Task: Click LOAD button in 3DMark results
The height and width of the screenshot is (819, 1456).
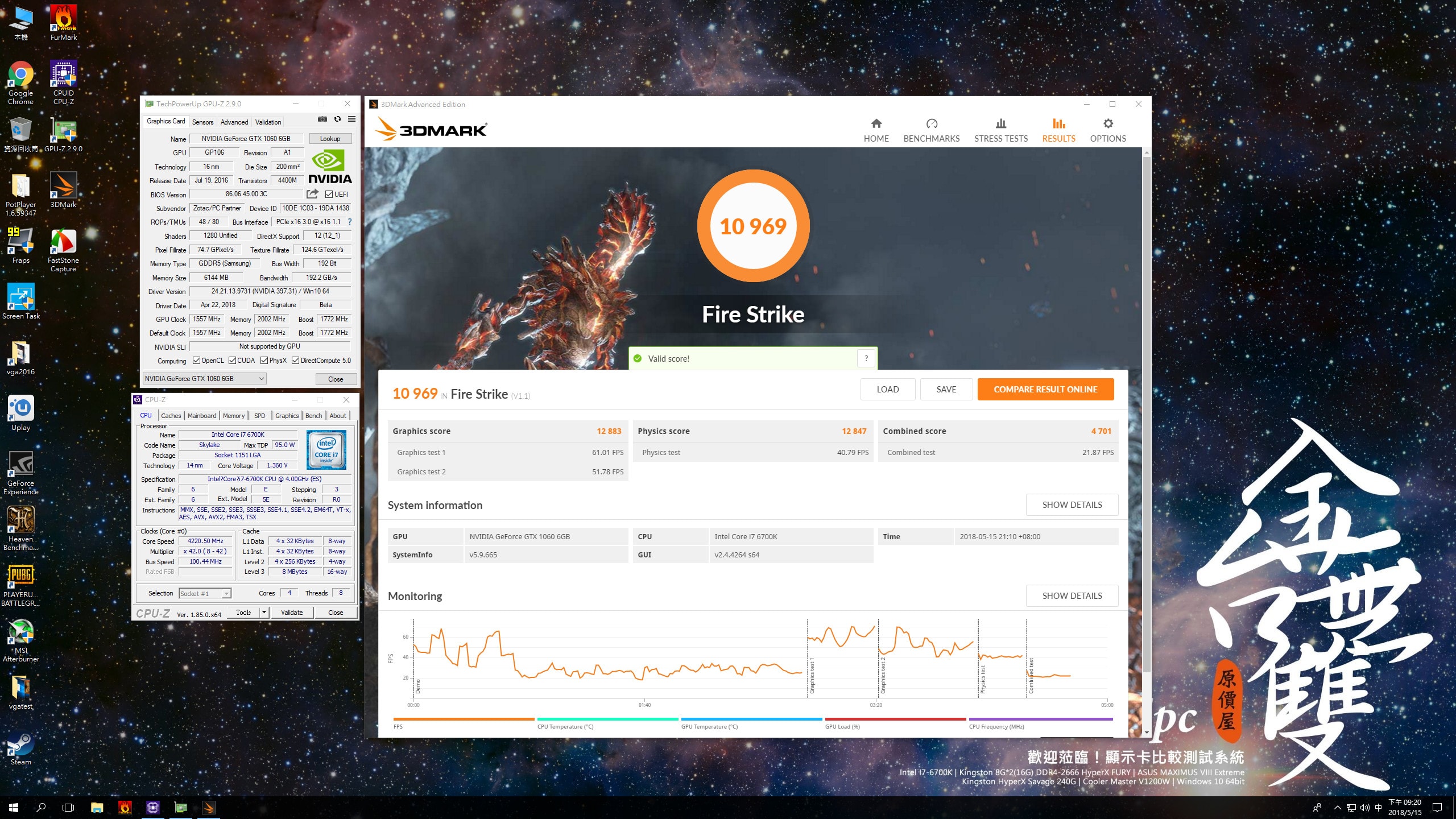Action: [x=887, y=390]
